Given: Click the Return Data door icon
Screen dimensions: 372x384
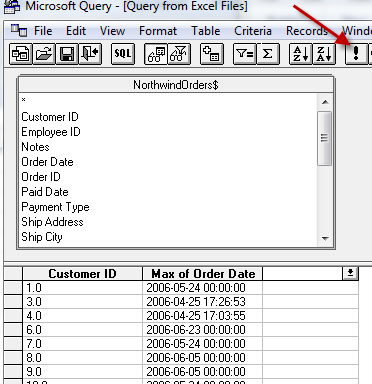Looking at the screenshot, I should pyautogui.click(x=90, y=54).
